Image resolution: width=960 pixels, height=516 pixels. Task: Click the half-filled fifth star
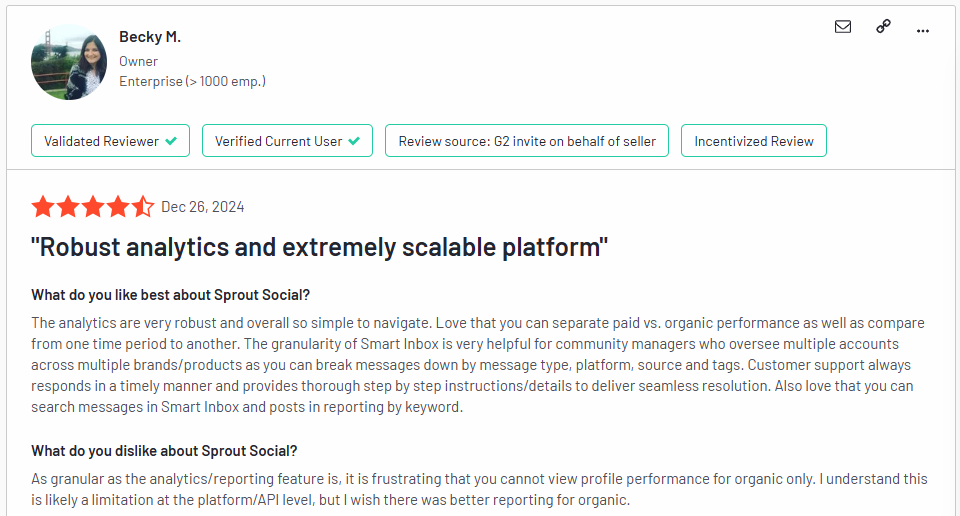click(x=143, y=207)
